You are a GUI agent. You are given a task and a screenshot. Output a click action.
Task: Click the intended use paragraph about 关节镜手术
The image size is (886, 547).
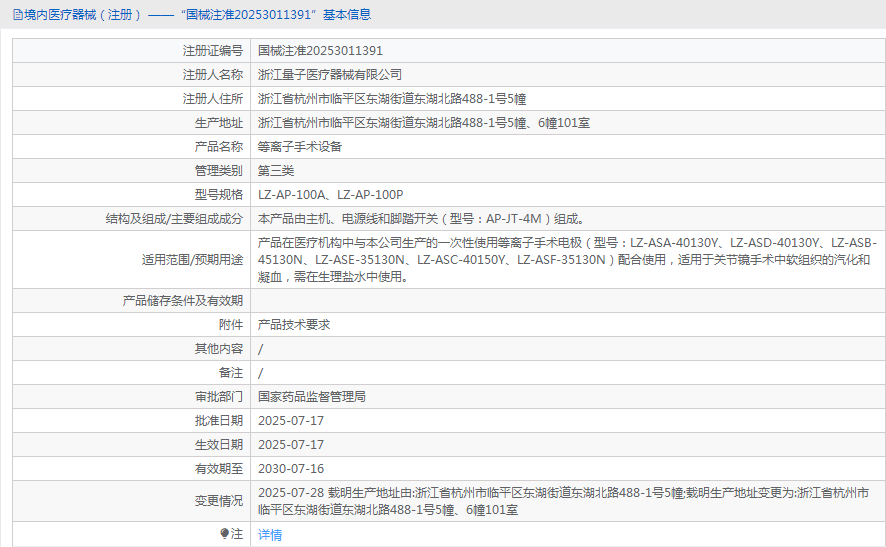point(567,260)
